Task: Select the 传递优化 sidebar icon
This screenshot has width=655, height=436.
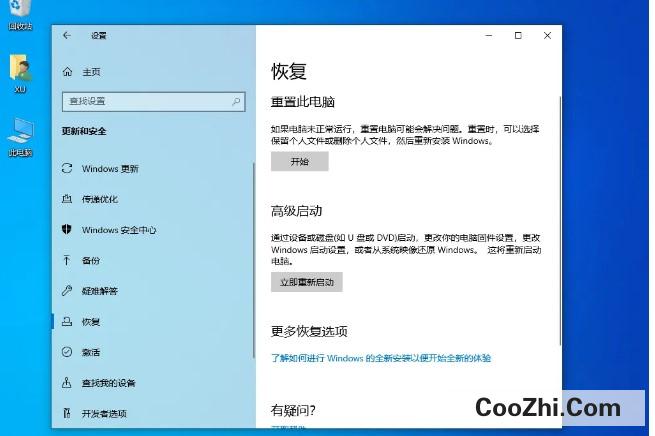Action: point(67,199)
